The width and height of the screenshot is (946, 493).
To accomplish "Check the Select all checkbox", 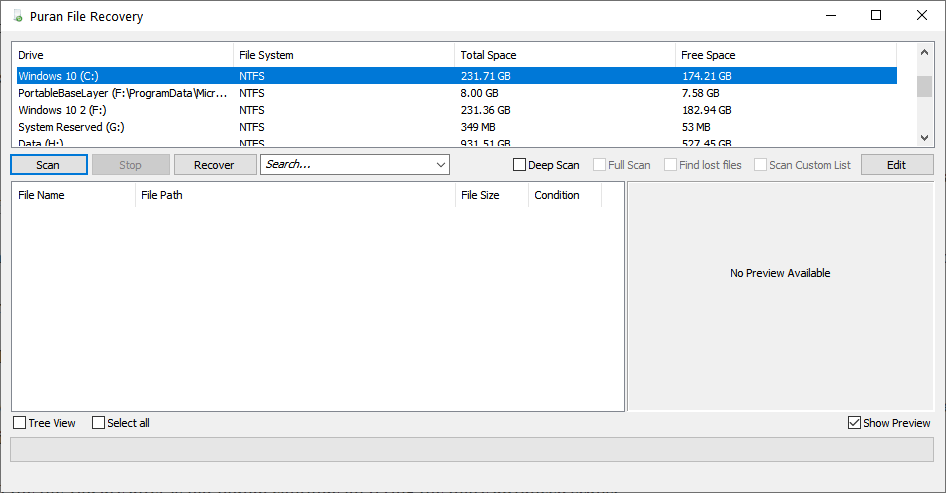I will [x=98, y=423].
